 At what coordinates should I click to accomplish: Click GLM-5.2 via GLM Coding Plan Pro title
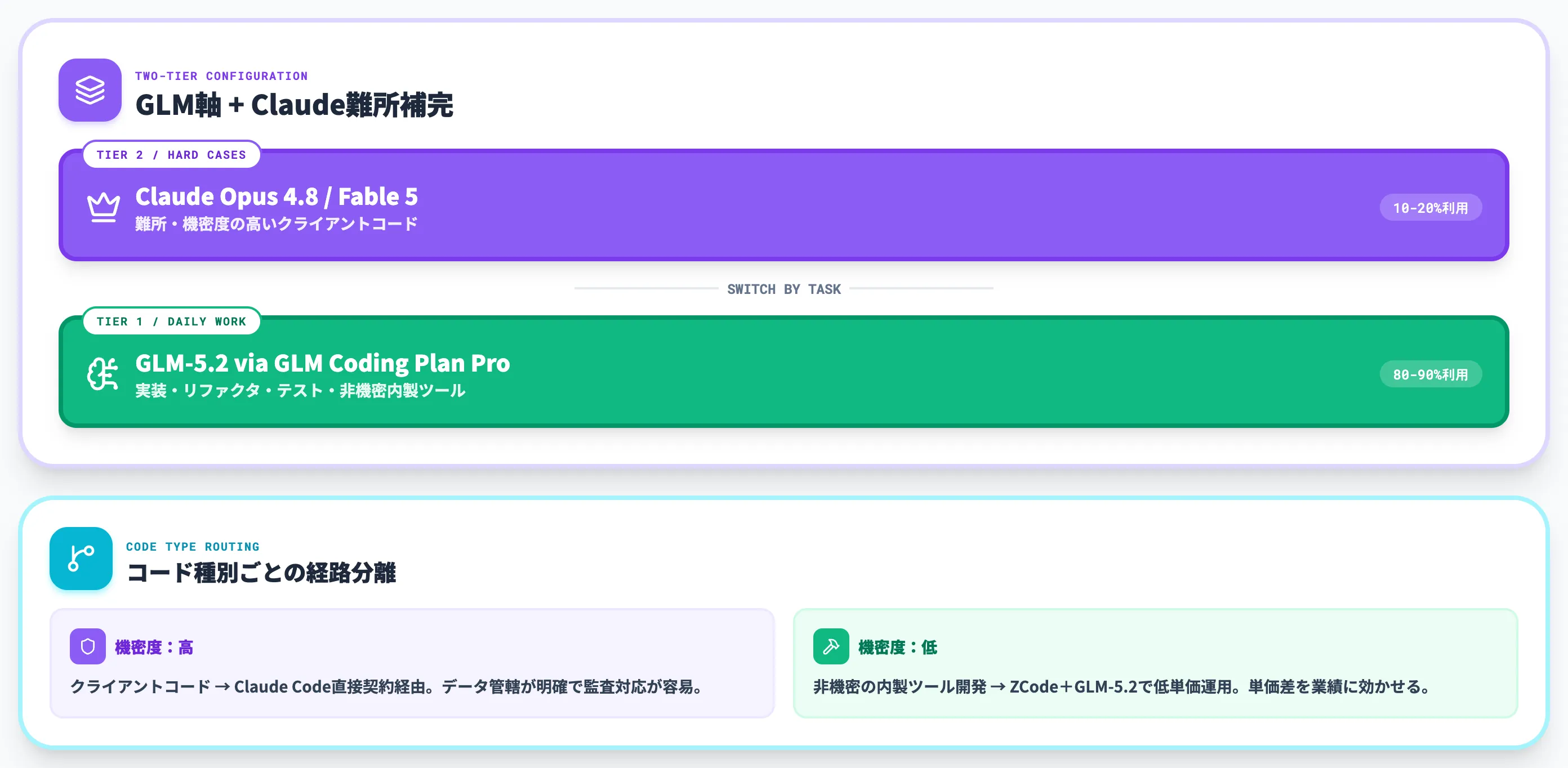[x=323, y=363]
